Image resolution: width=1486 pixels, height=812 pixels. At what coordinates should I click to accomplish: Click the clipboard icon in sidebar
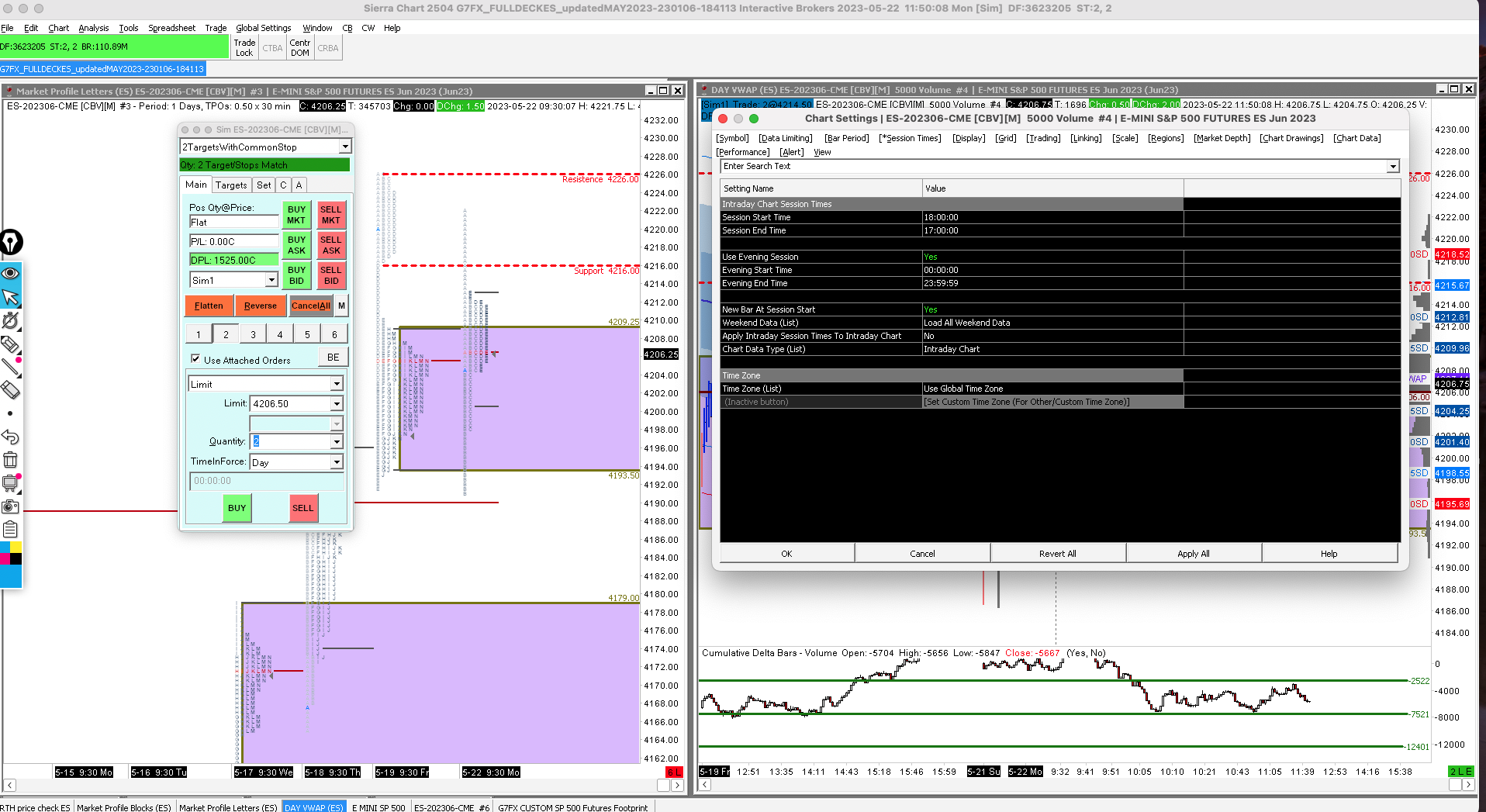click(11, 530)
